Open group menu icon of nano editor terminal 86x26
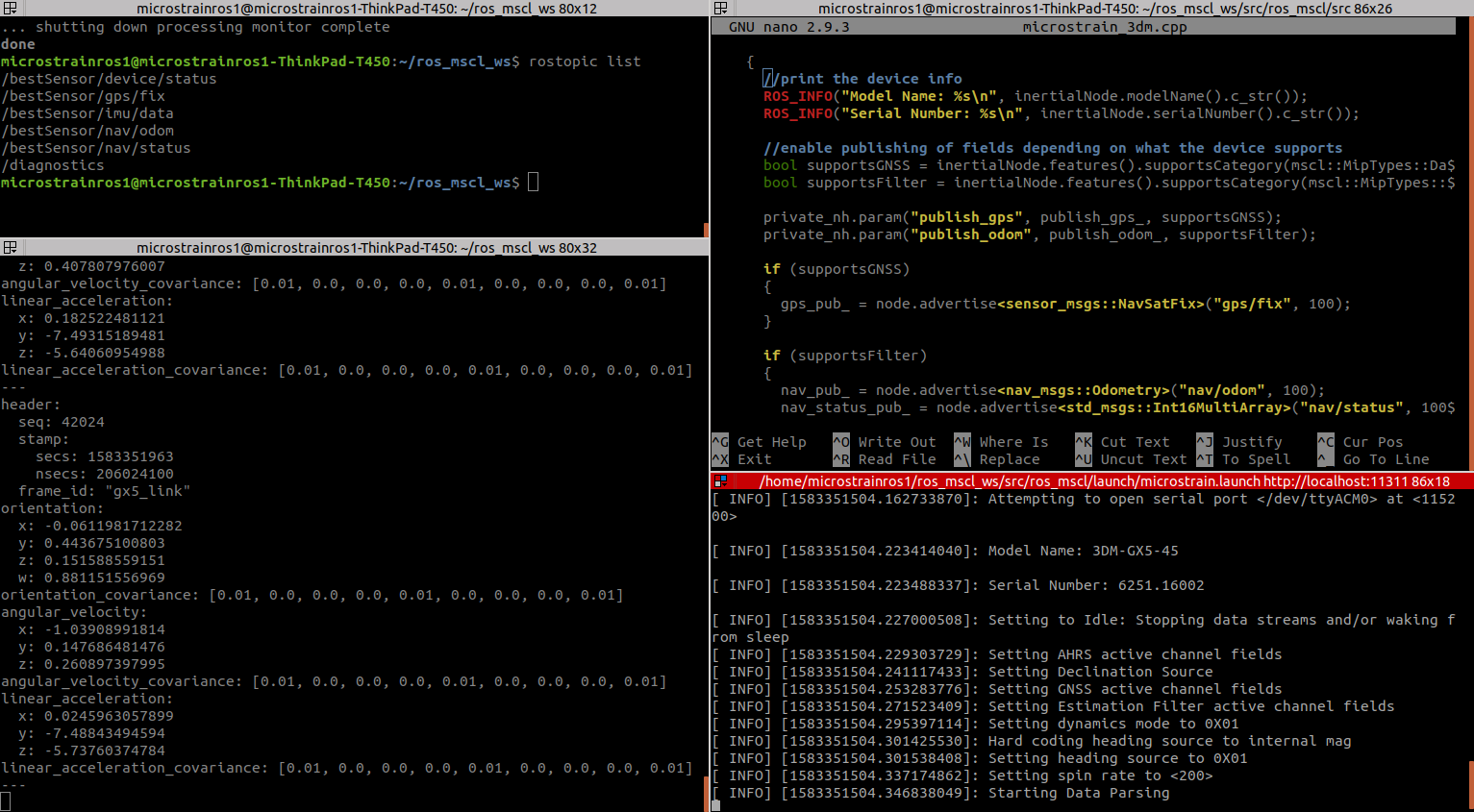Image resolution: width=1474 pixels, height=812 pixels. click(721, 8)
